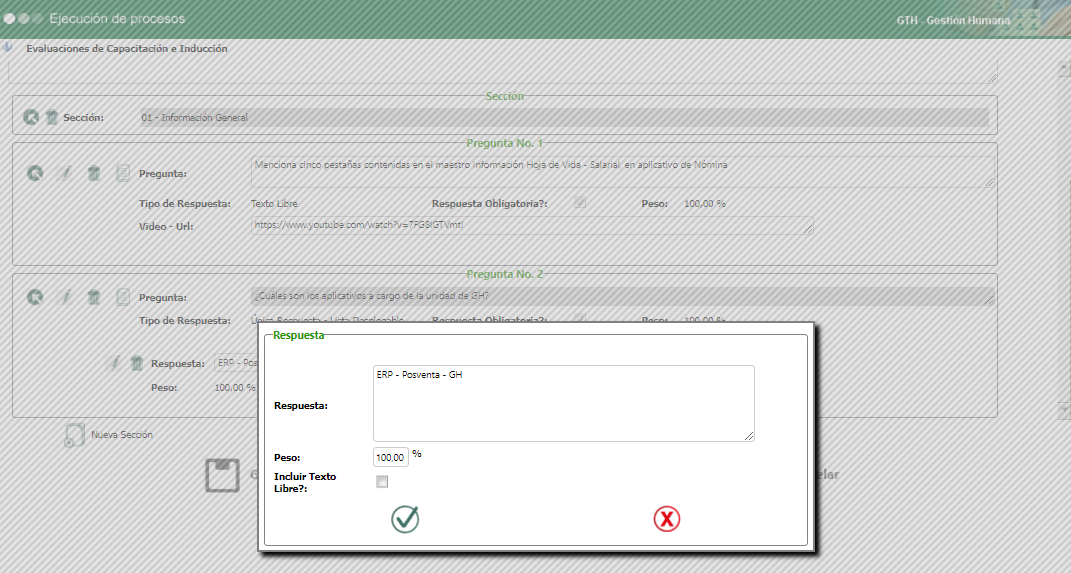
Task: Click the page scrollbar down arrow
Action: point(1063,410)
